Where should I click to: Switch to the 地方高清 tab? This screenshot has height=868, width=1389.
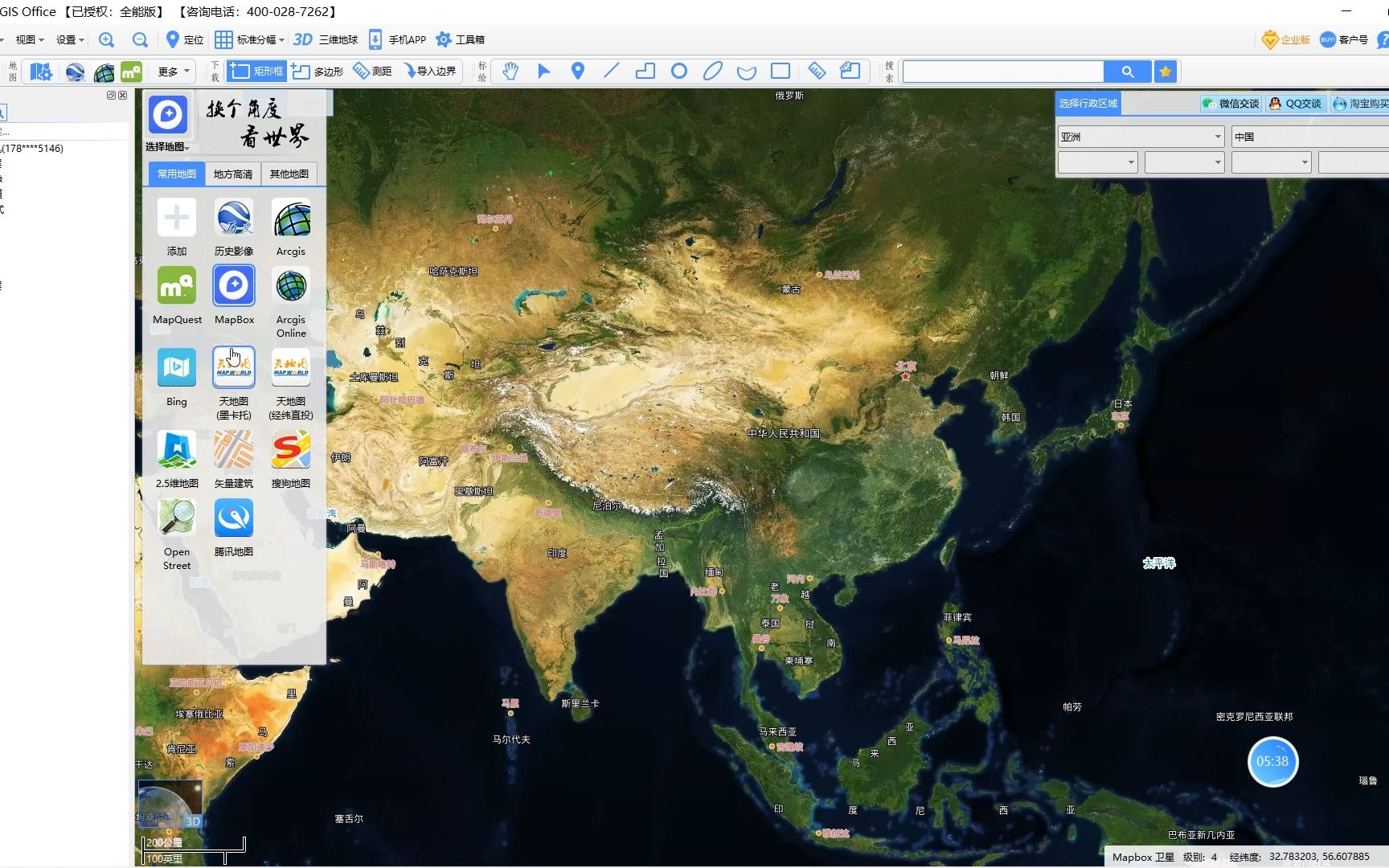(233, 174)
